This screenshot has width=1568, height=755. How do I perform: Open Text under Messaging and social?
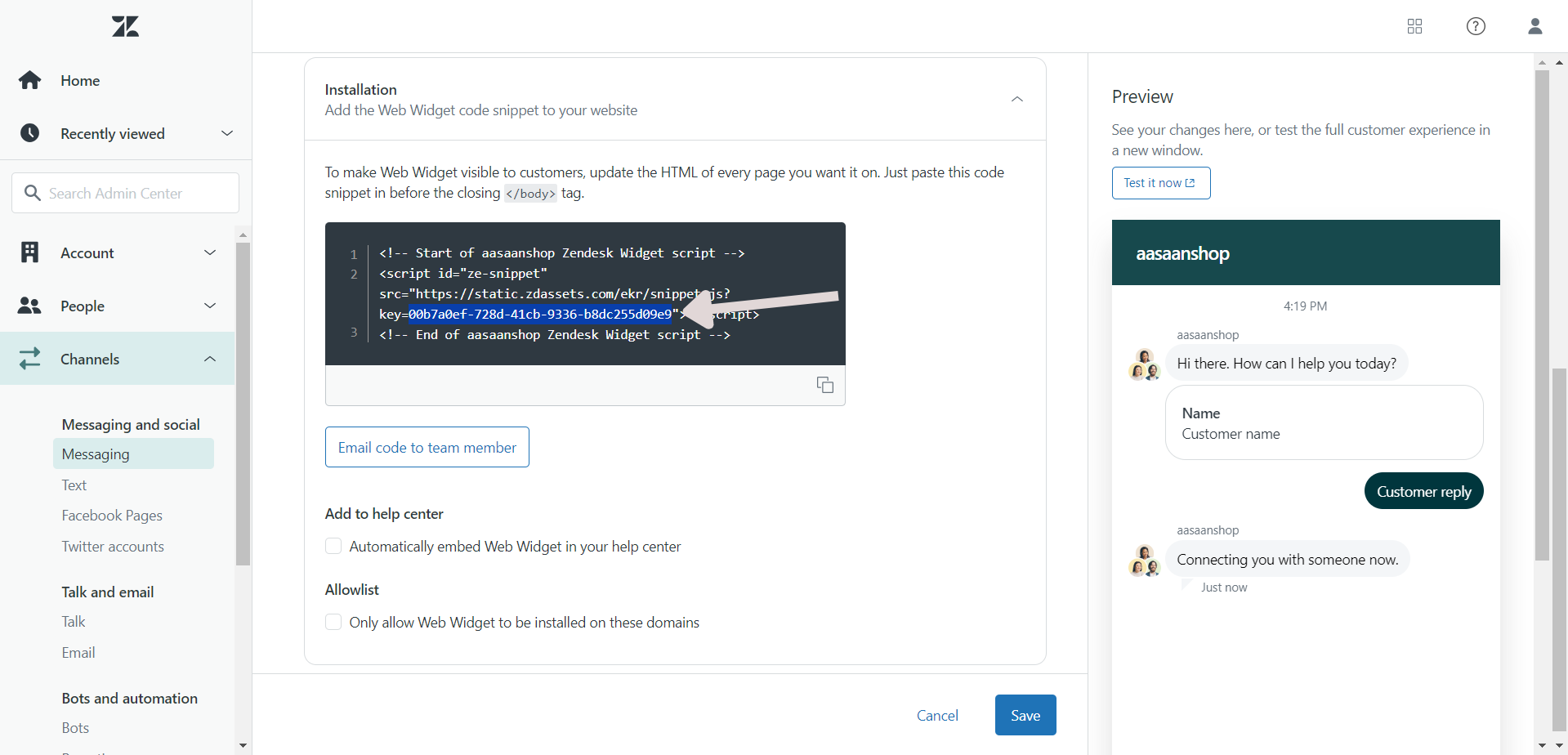click(x=74, y=485)
